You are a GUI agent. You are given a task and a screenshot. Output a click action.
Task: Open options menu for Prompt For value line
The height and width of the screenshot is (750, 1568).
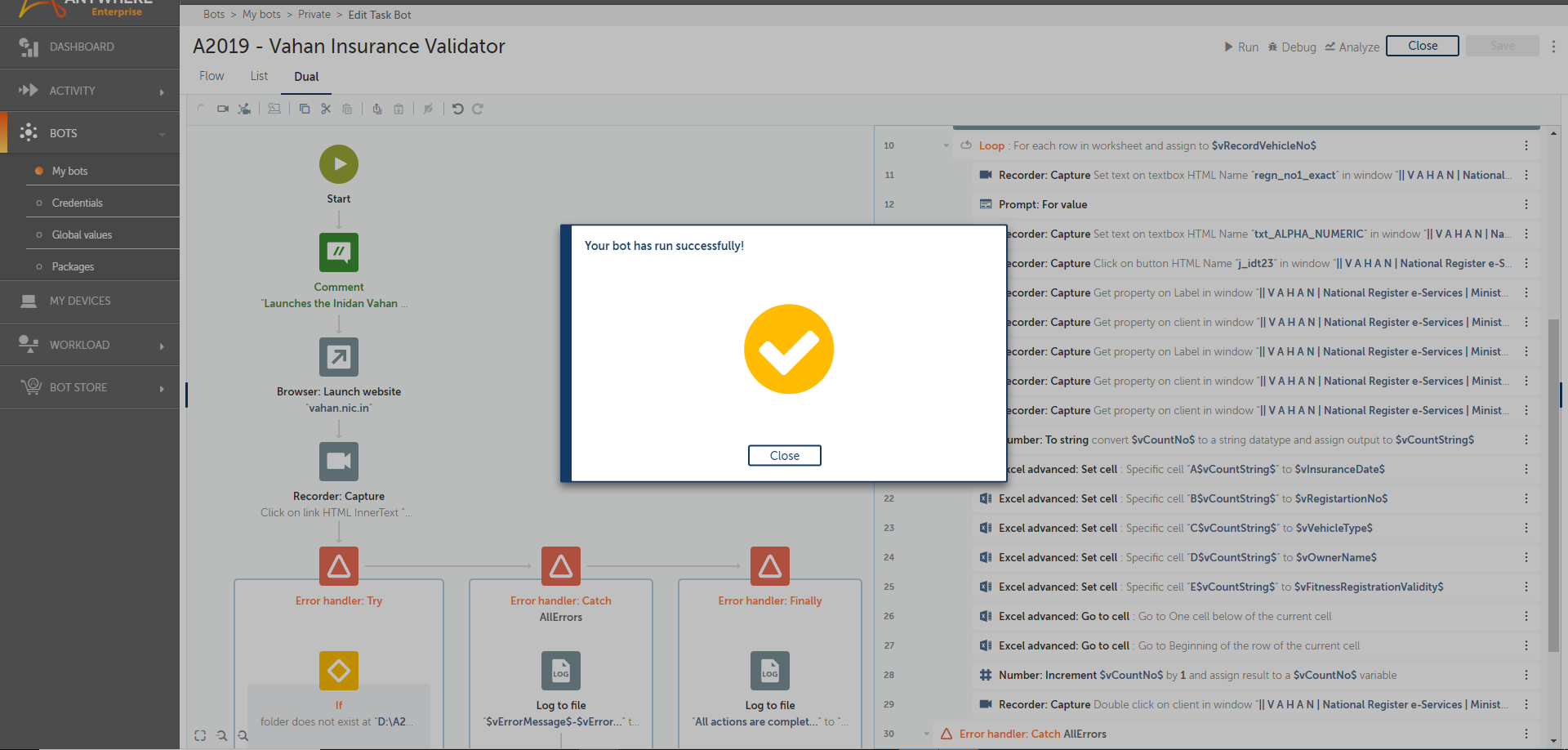pyautogui.click(x=1526, y=204)
